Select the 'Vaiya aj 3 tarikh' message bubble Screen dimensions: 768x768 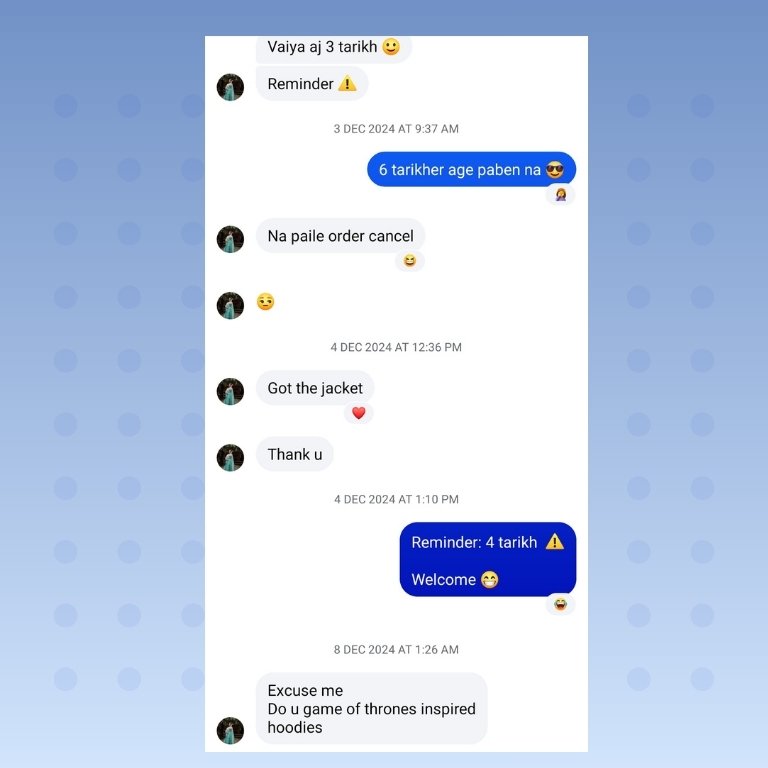click(334, 49)
